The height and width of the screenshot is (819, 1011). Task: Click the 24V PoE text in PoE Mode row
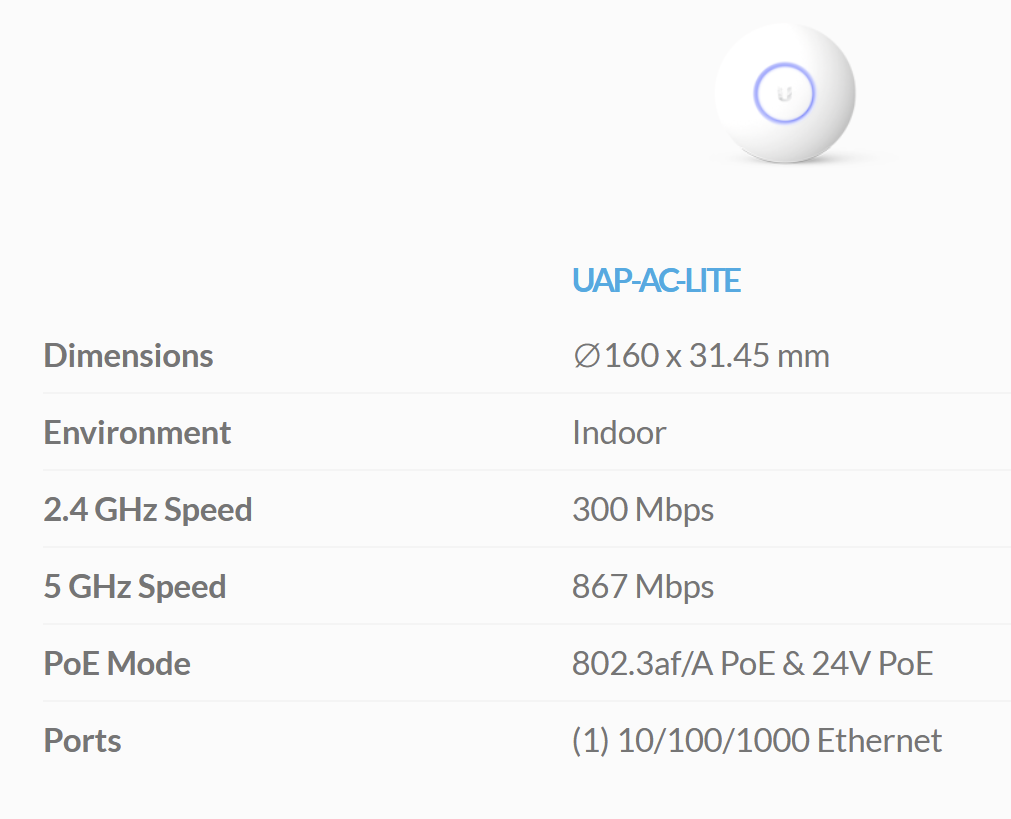click(x=872, y=663)
